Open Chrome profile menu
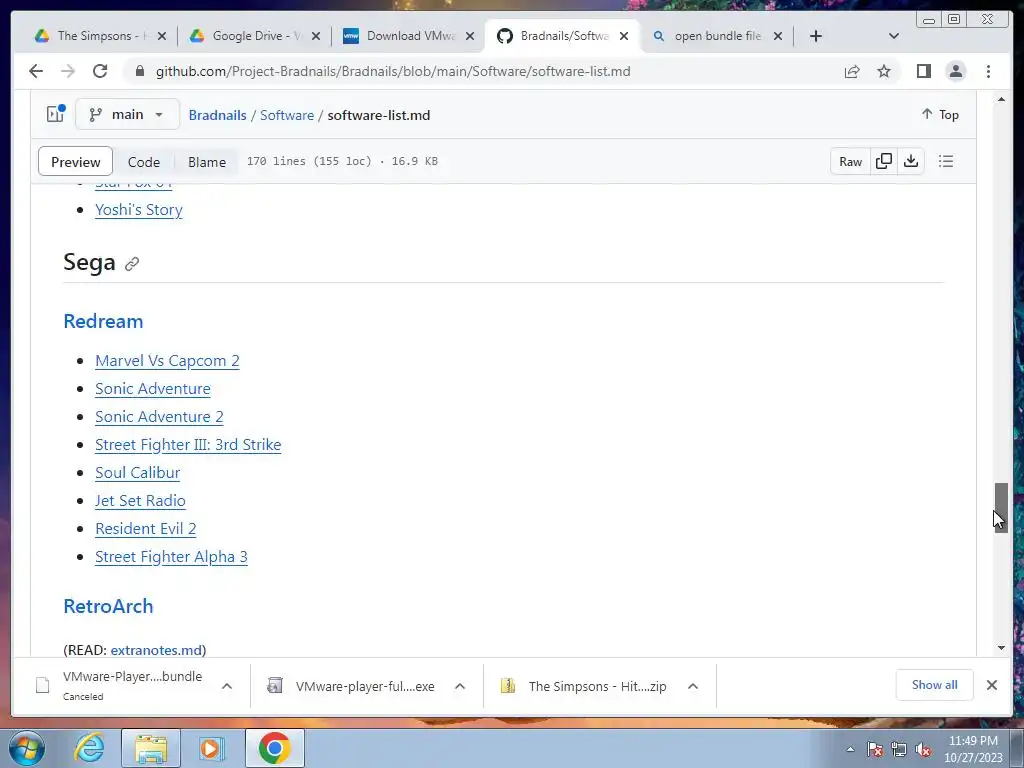 [955, 71]
